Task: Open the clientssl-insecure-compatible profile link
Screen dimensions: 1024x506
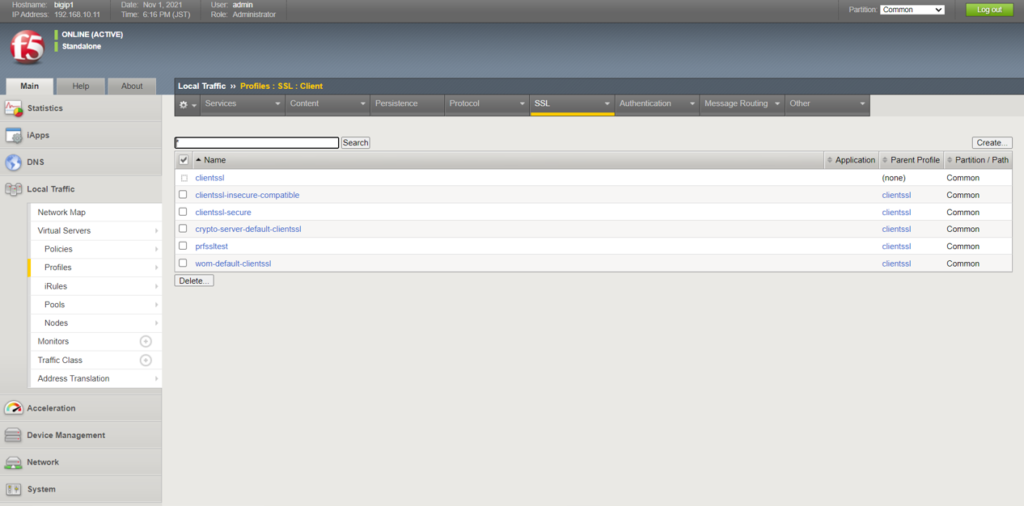Action: tap(247, 195)
